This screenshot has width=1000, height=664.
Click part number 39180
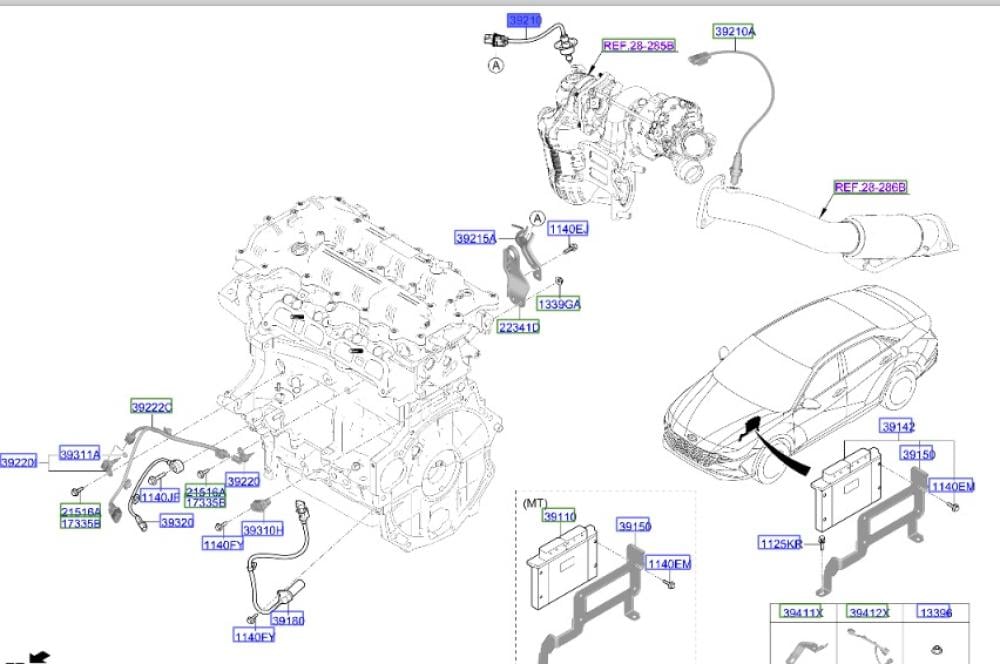point(287,620)
